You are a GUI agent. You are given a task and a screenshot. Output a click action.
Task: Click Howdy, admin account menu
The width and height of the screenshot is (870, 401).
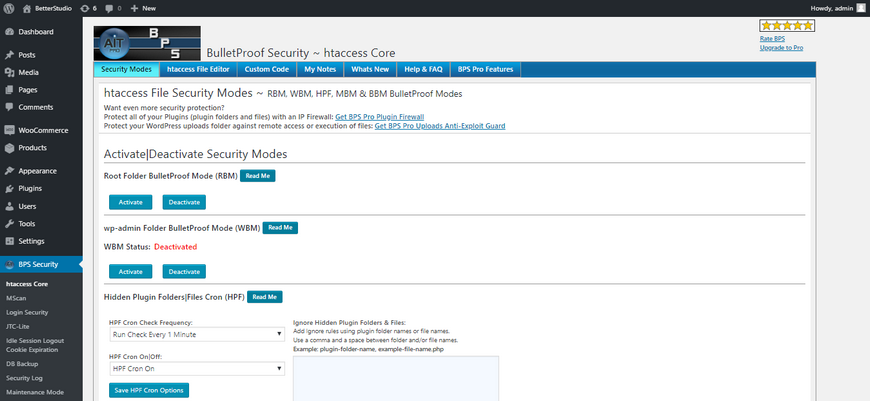point(838,8)
